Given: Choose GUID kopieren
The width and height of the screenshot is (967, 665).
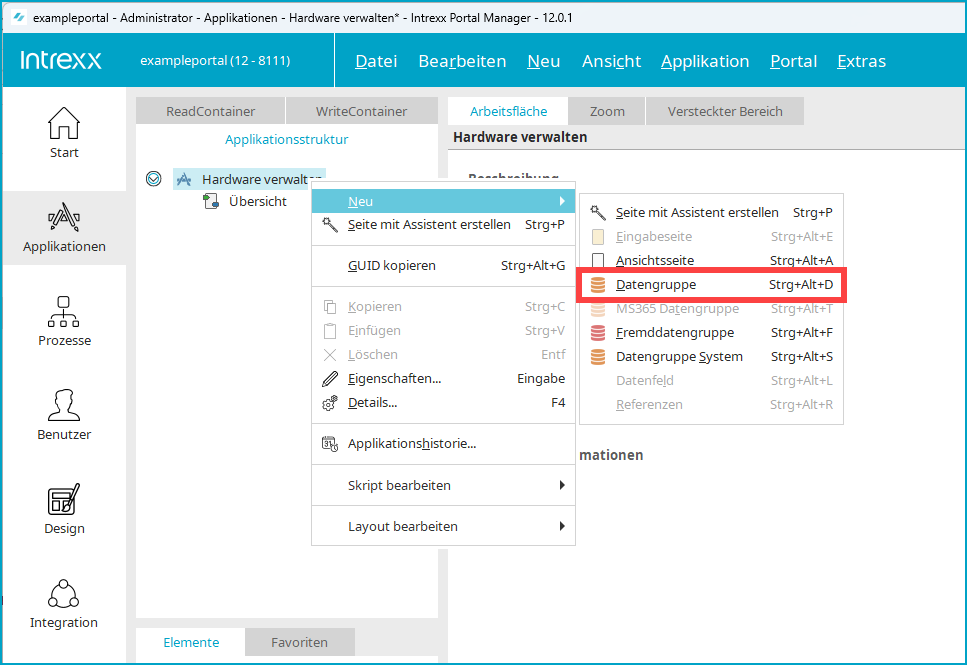Looking at the screenshot, I should [443, 265].
